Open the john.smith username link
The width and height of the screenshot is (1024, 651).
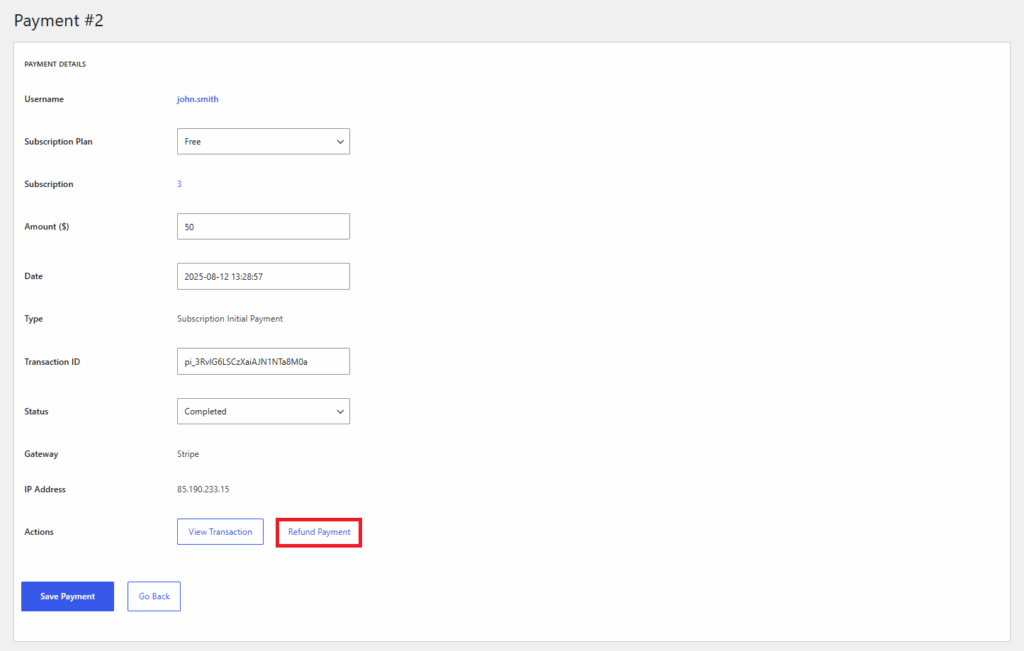[197, 99]
